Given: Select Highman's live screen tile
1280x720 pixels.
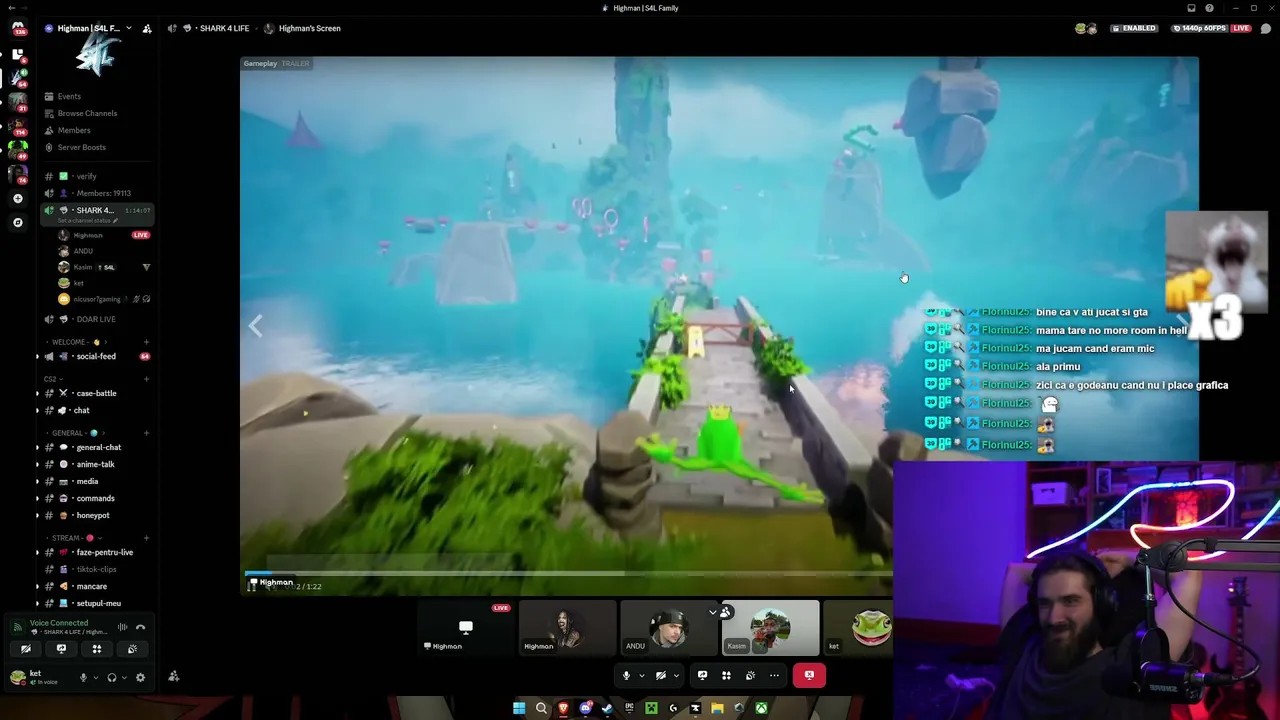Looking at the screenshot, I should (466, 627).
